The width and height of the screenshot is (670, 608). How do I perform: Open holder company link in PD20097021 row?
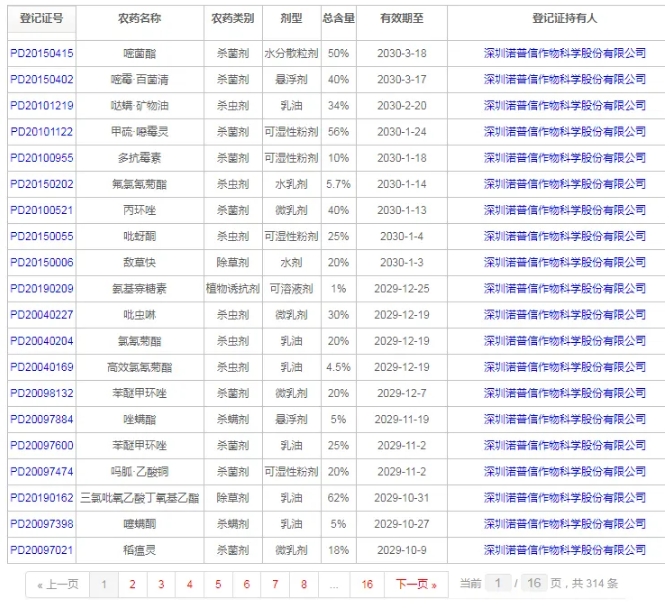tap(564, 550)
